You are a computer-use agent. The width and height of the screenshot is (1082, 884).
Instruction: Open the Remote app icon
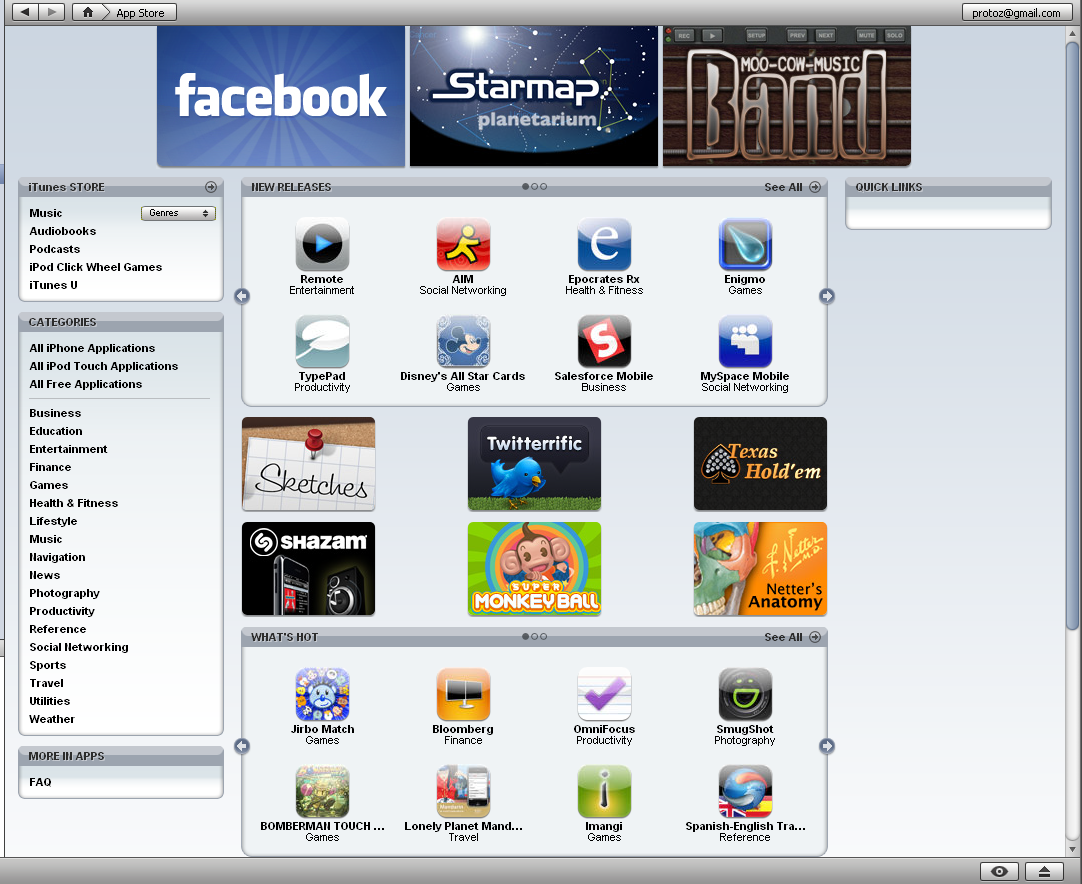click(322, 244)
